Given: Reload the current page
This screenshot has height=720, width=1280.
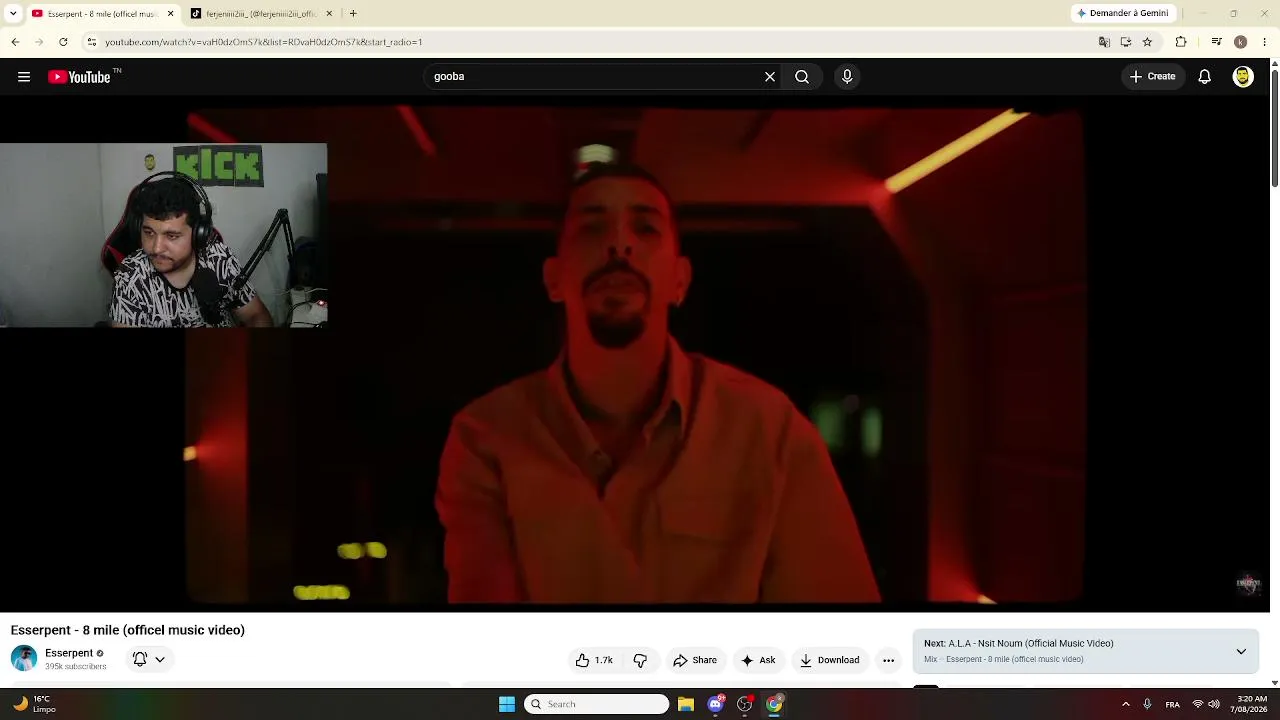Looking at the screenshot, I should coord(63,42).
